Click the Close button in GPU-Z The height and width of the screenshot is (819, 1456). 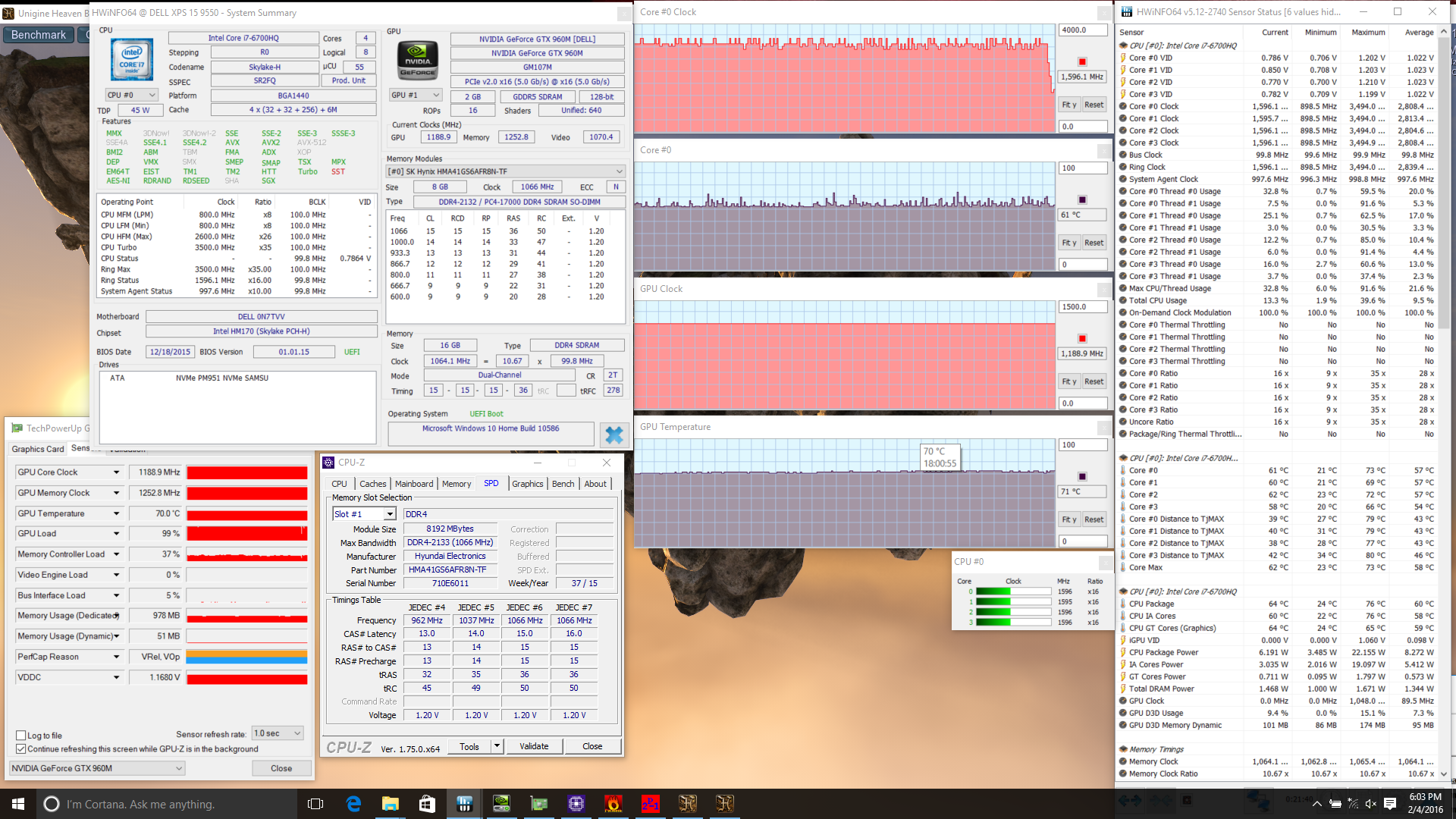(281, 768)
